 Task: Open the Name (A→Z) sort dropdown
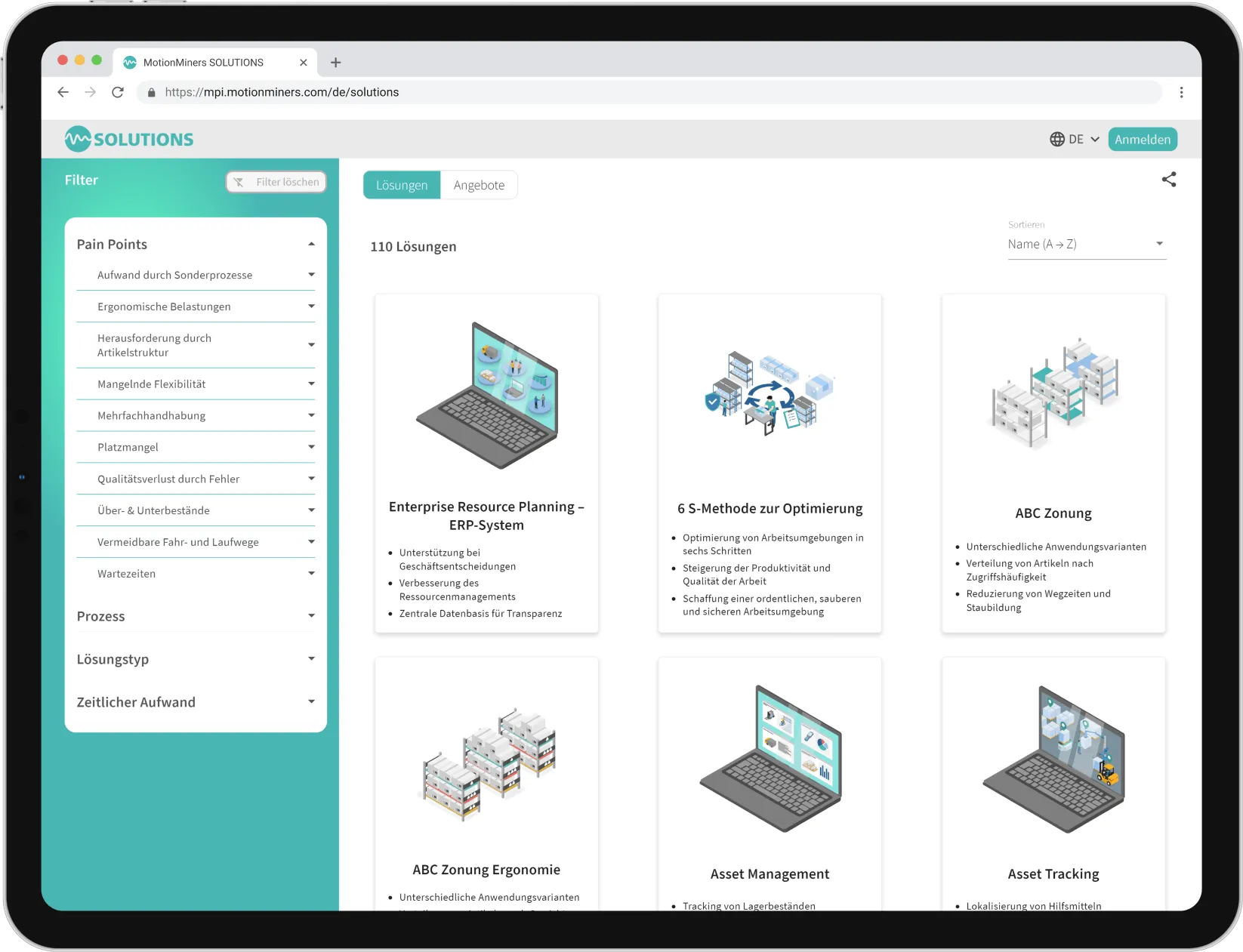coord(1086,243)
